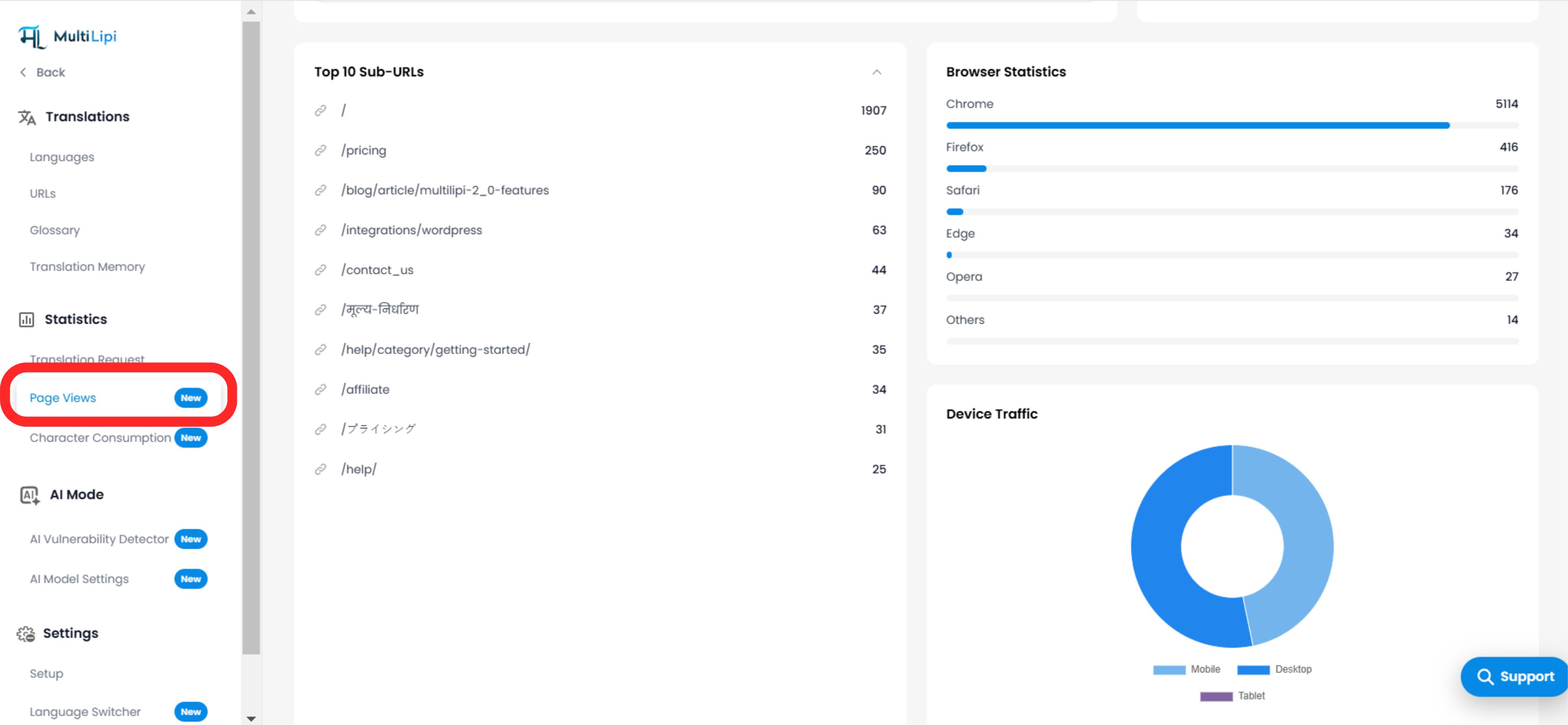Click the Chrome usage progress bar

[x=1230, y=125]
